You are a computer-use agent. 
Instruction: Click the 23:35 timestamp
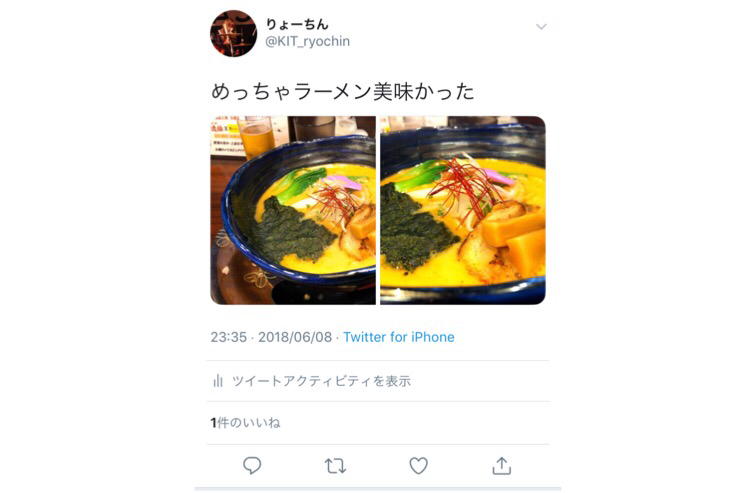[229, 337]
